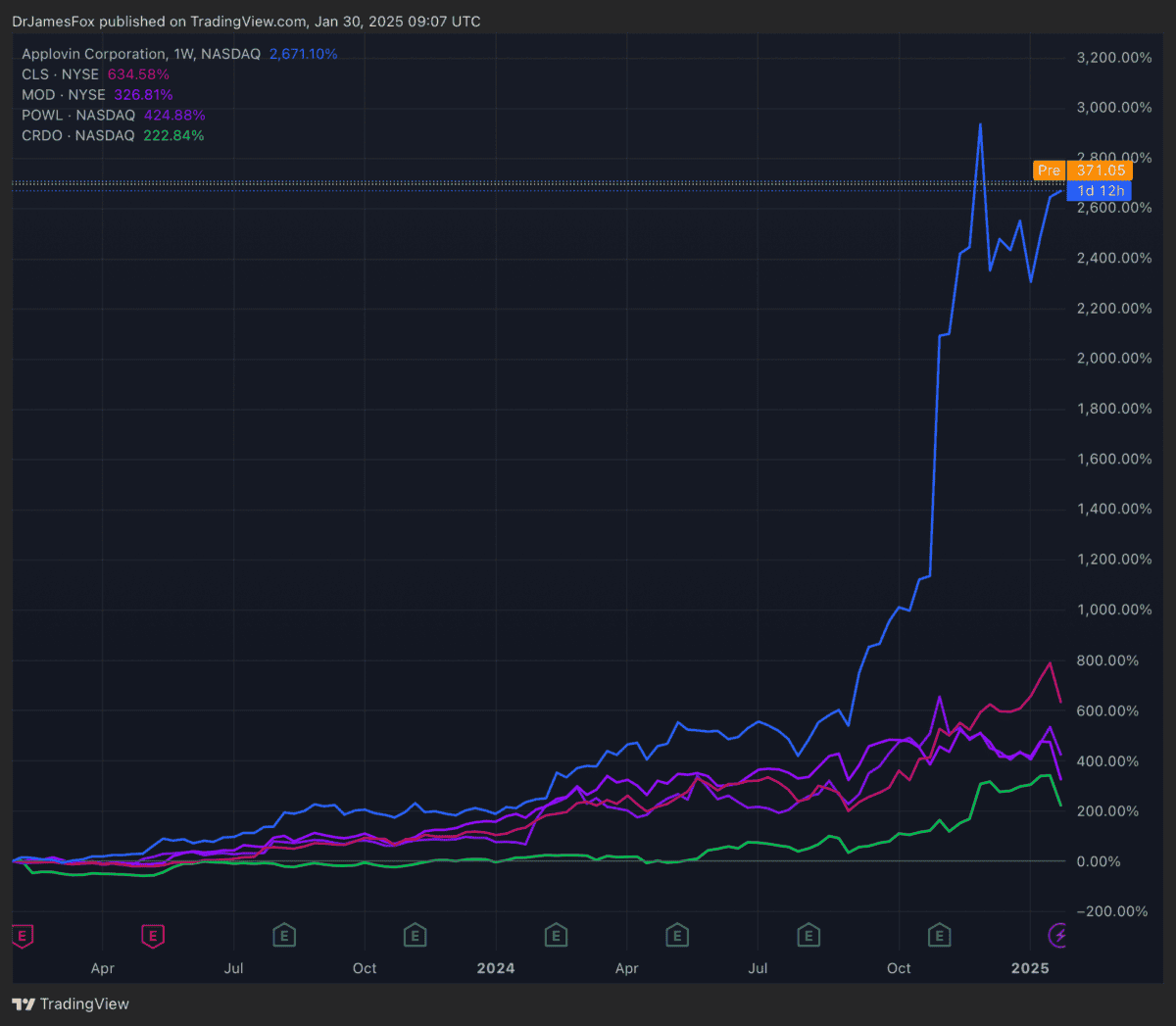Select the gray earnings marker after July 2024
Image resolution: width=1176 pixels, height=1026 pixels.
pyautogui.click(x=808, y=936)
